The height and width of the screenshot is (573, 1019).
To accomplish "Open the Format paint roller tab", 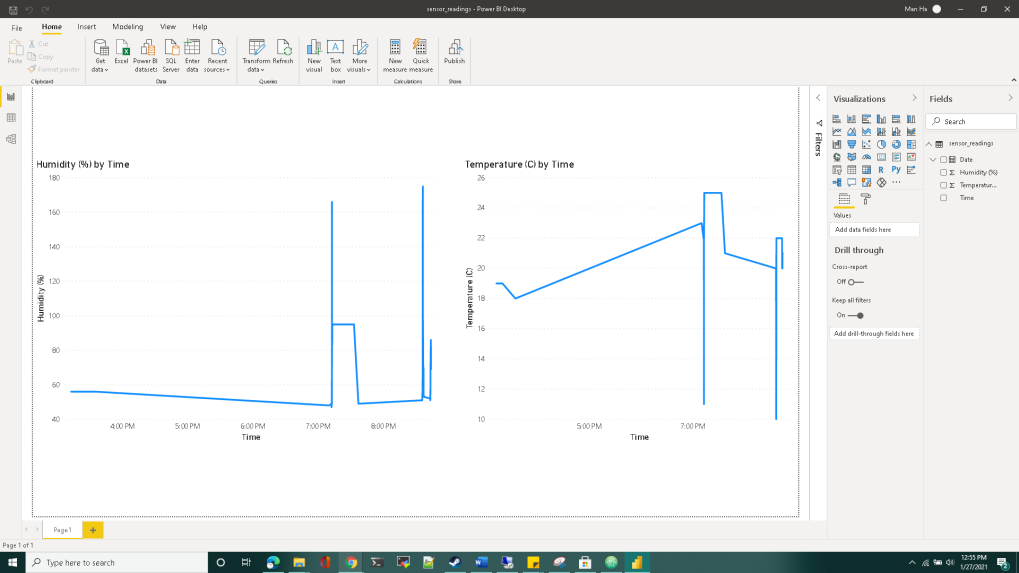I will point(866,199).
